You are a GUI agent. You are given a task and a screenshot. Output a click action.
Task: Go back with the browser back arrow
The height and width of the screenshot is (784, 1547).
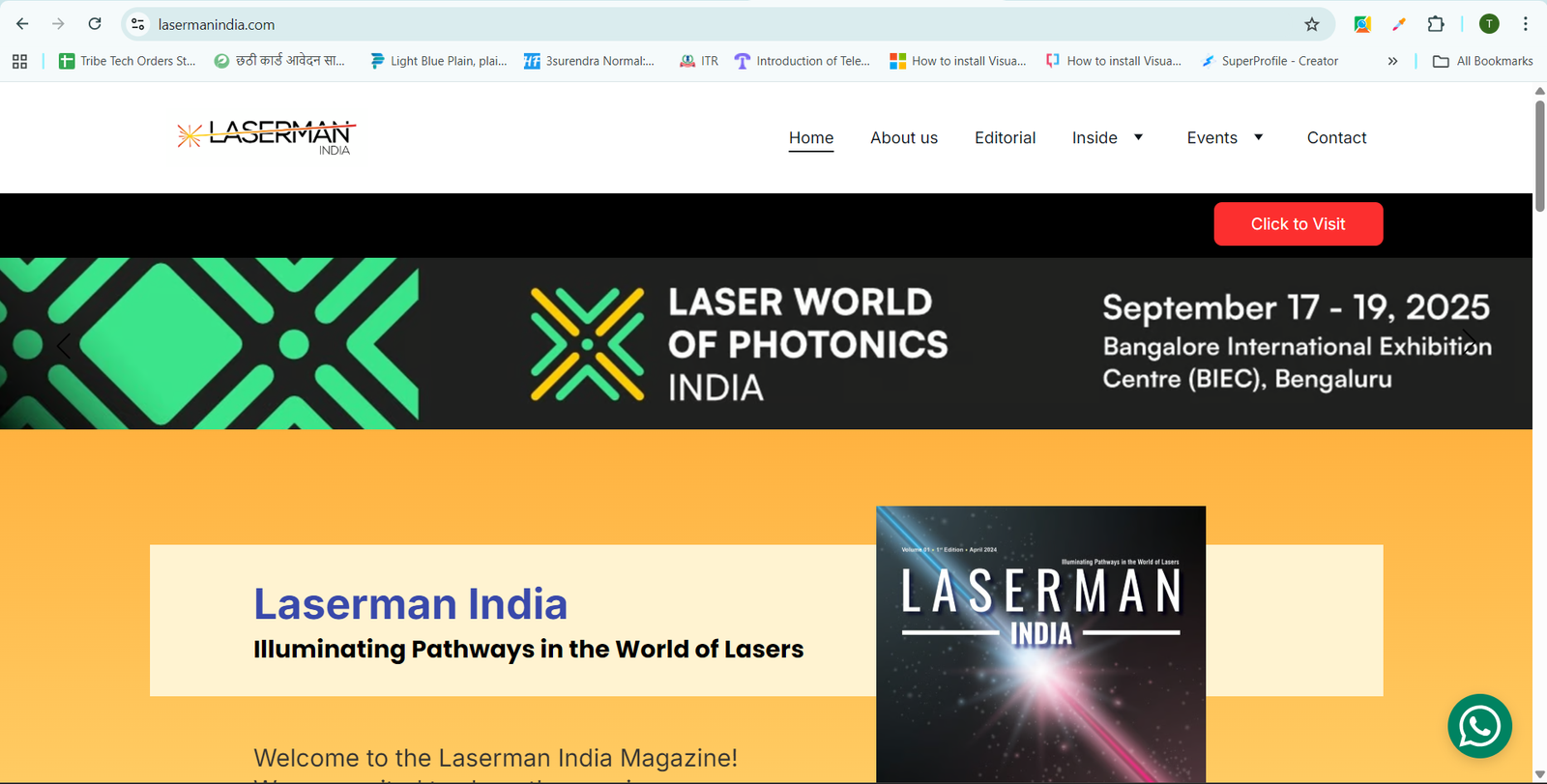pos(23,24)
